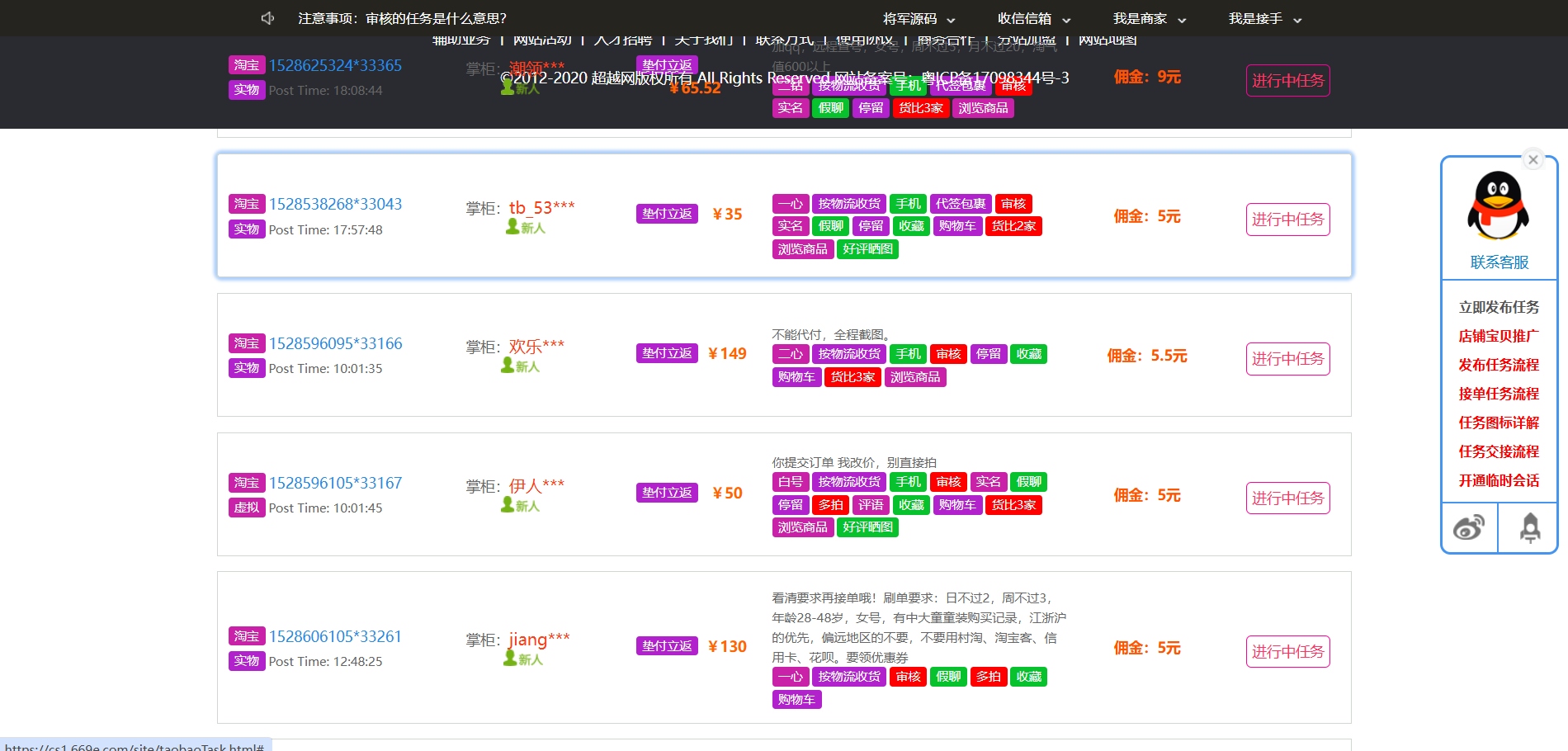Click the 新人 user icon under tb_53***

coord(526,227)
